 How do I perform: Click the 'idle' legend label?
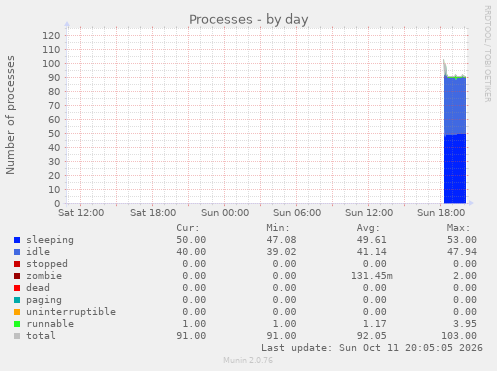coord(38,252)
